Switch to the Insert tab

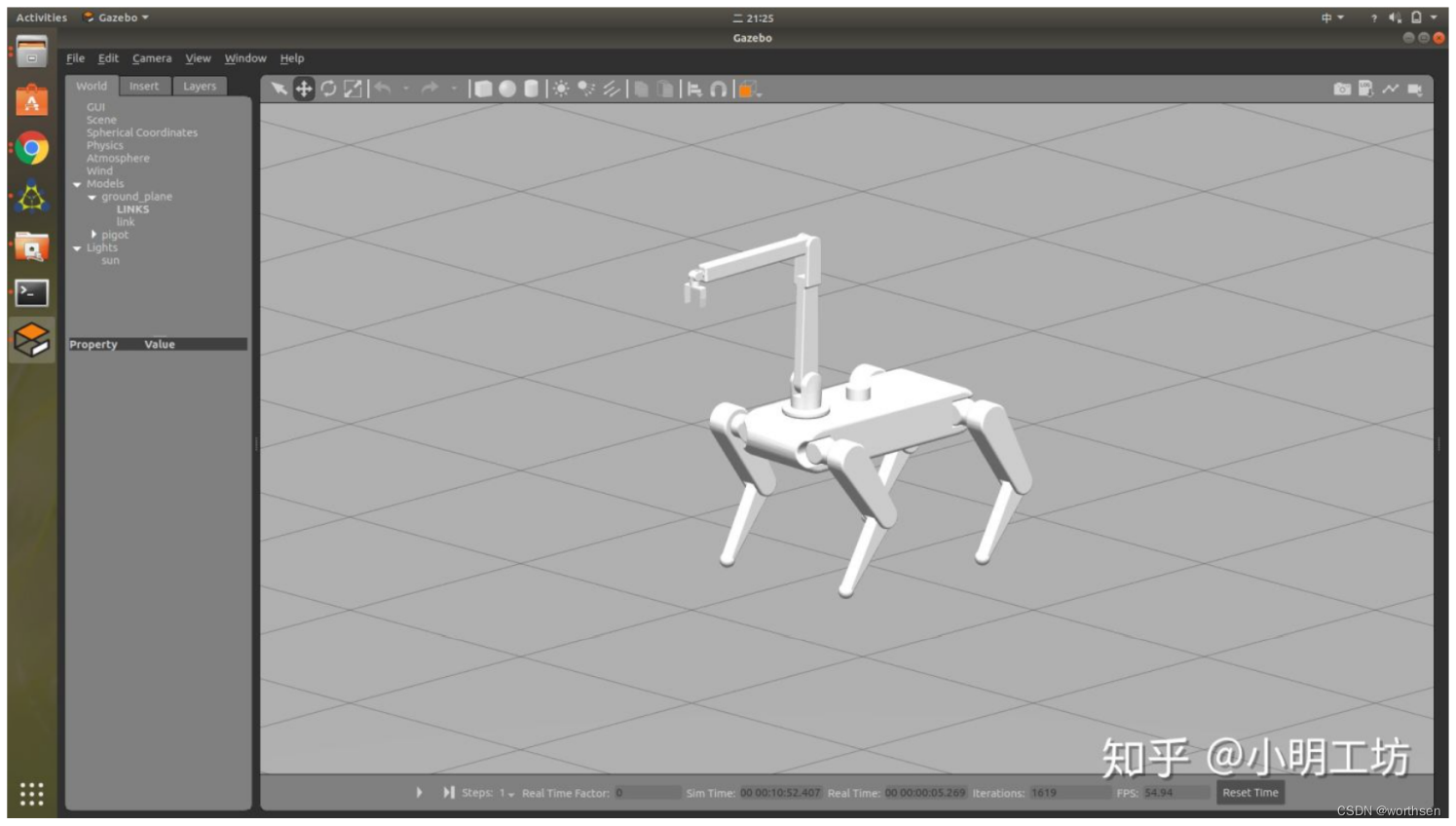pos(144,86)
